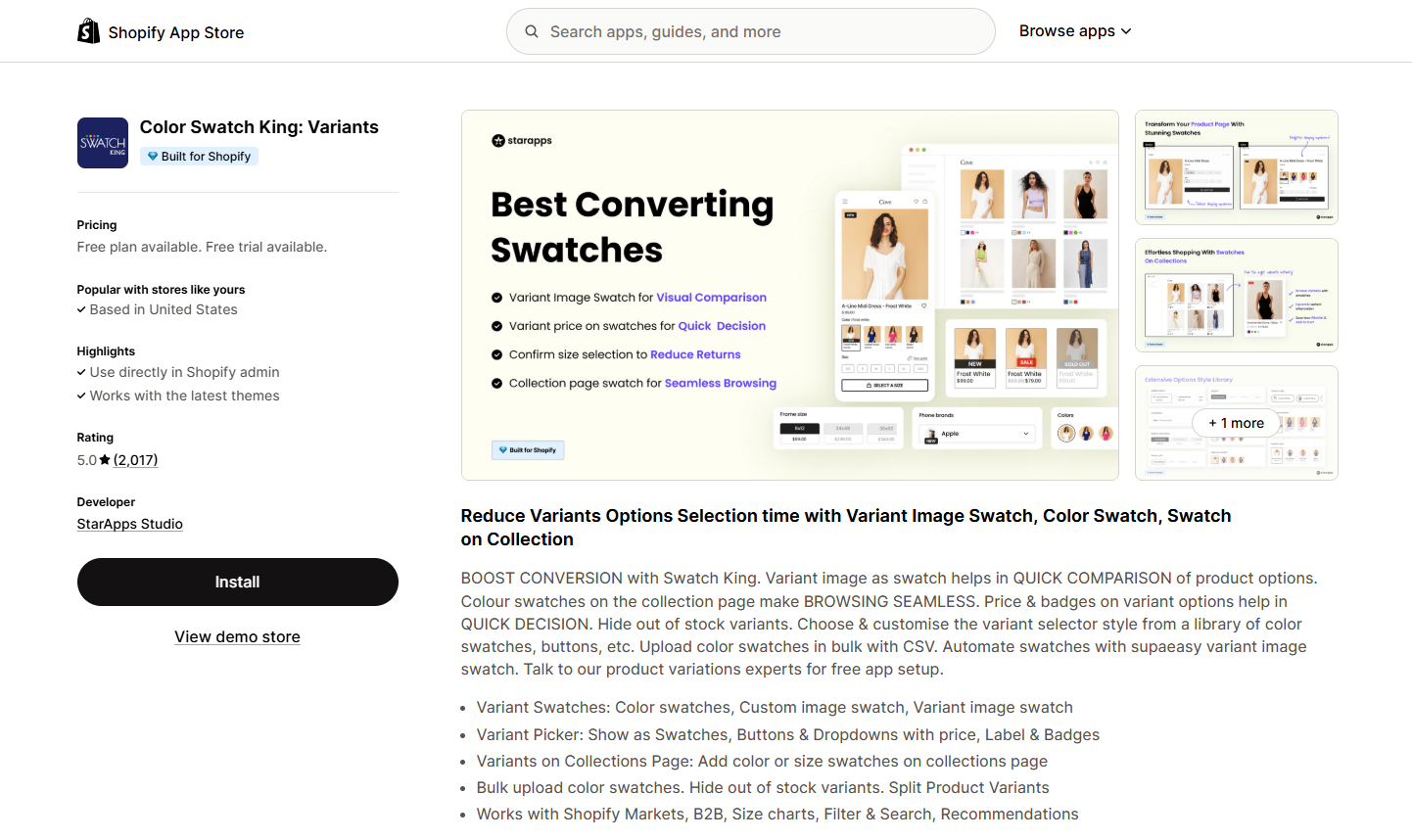Show more screenshots via + 1 more
The width and height of the screenshot is (1412, 840).
coord(1236,423)
